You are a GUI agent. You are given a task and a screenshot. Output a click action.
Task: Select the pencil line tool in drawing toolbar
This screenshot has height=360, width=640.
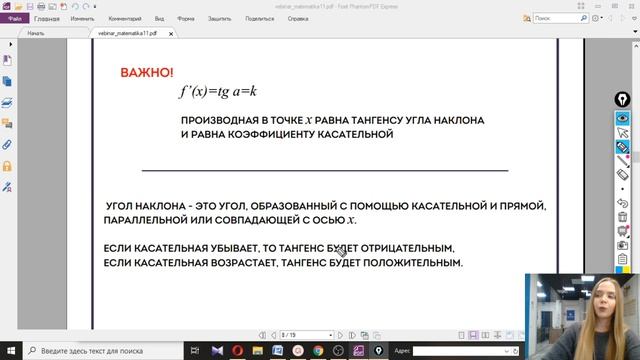[x=622, y=161]
